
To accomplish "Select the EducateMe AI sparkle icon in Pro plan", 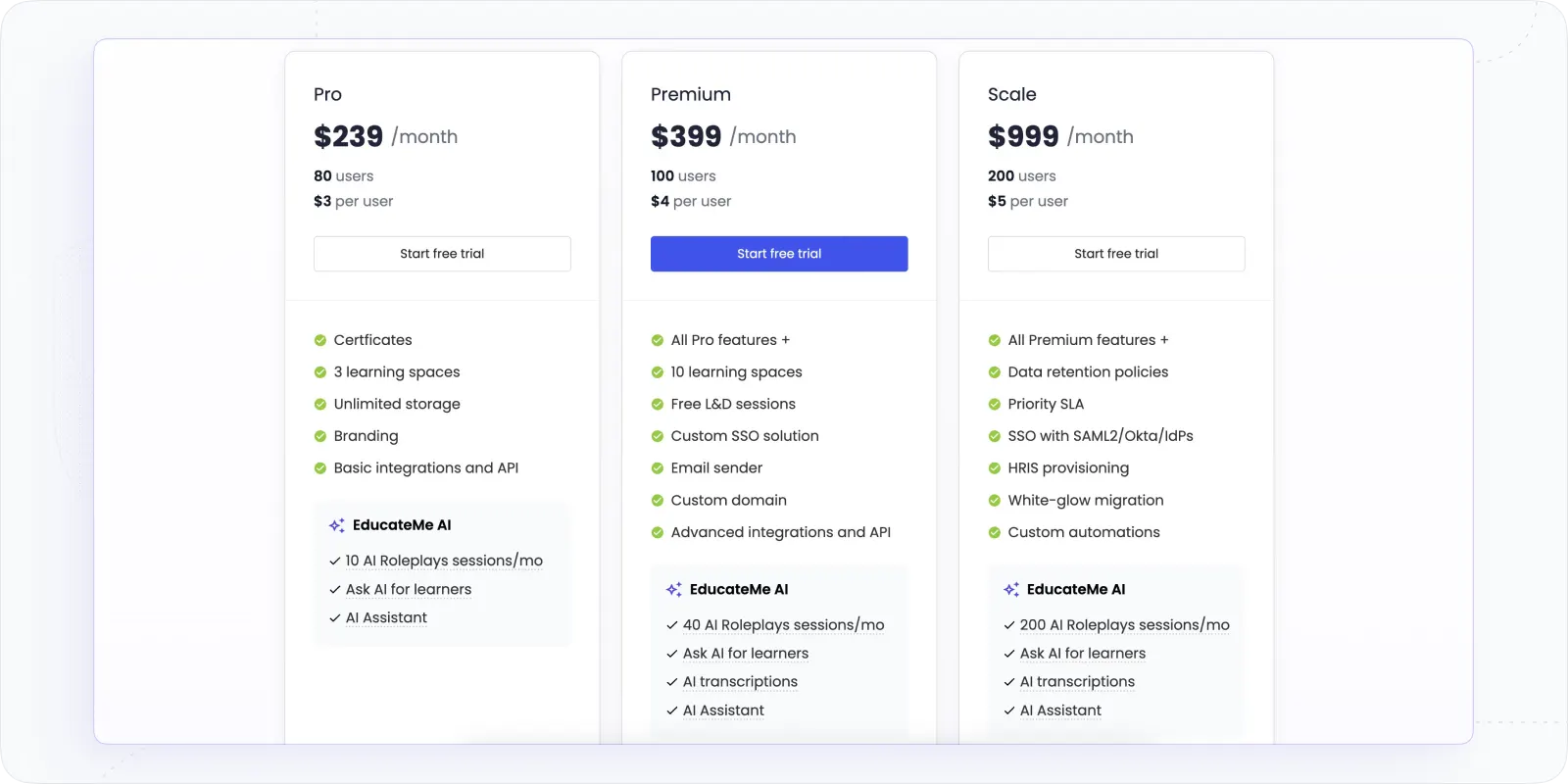I will [336, 524].
